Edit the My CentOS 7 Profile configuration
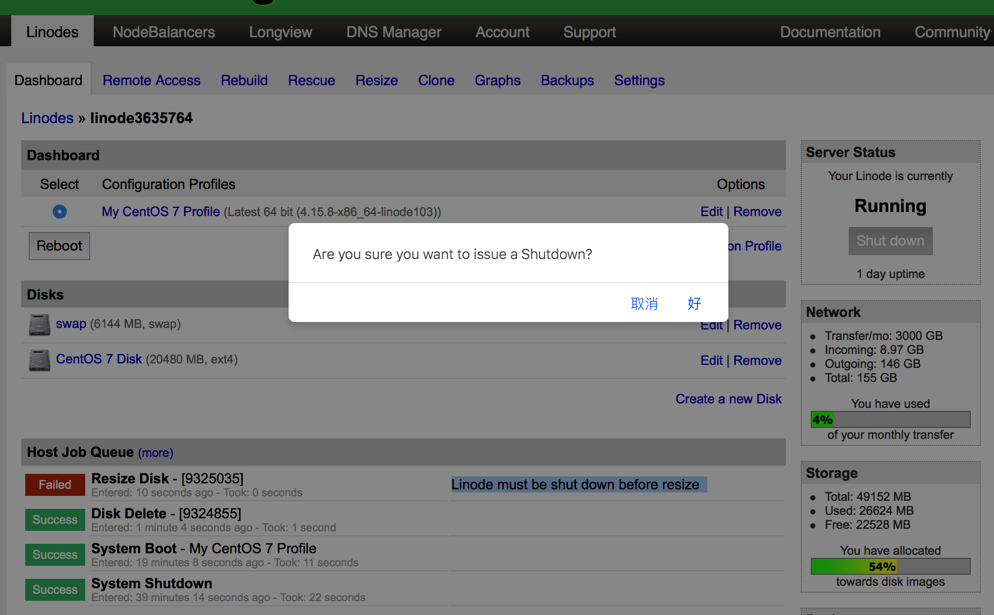 tap(711, 212)
